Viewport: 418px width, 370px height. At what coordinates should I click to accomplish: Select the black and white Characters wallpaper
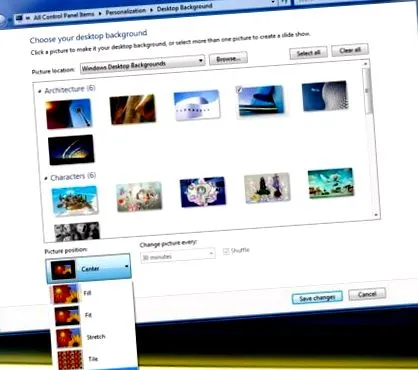77,232
